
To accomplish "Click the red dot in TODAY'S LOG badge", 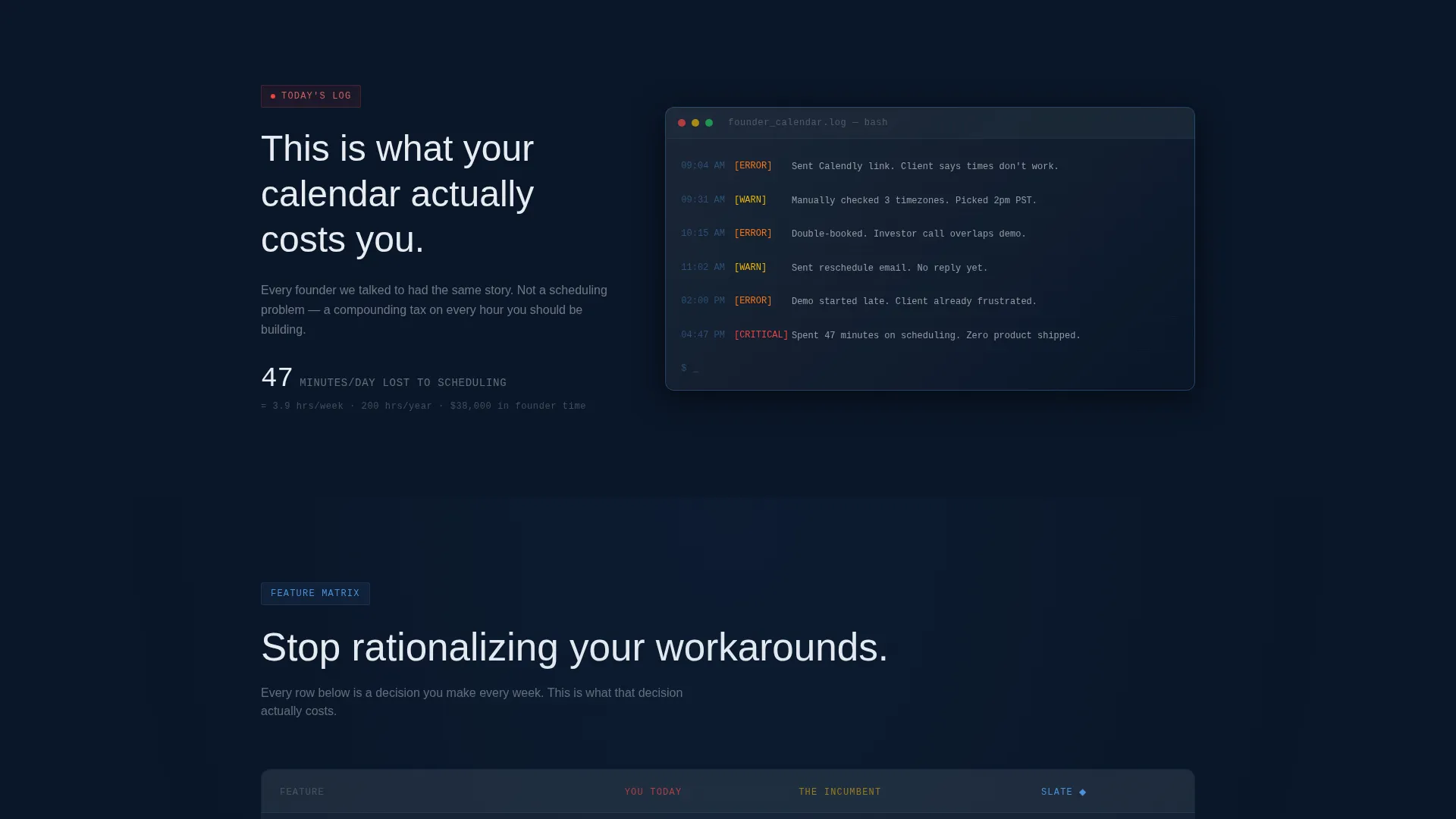I will [x=273, y=96].
